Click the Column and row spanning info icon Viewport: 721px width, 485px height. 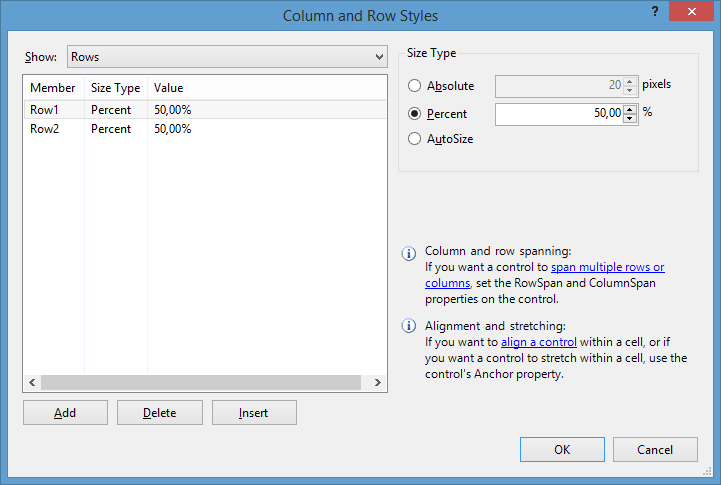409,253
